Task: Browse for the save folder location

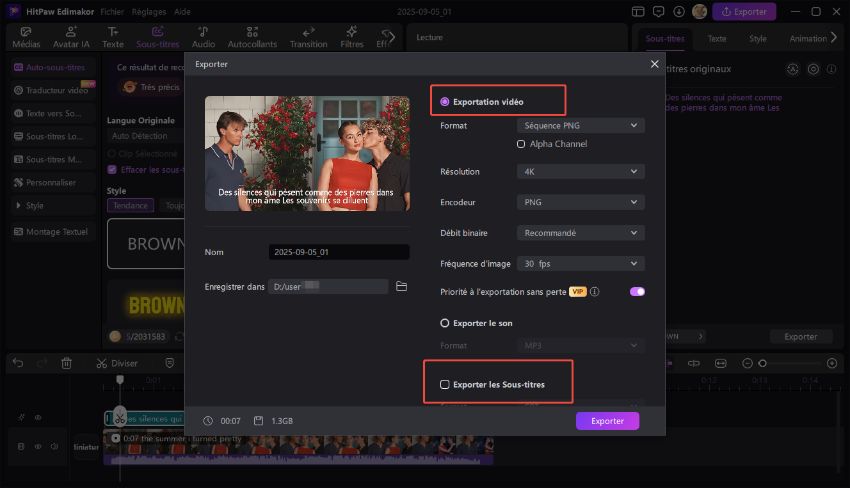Action: 401,286
